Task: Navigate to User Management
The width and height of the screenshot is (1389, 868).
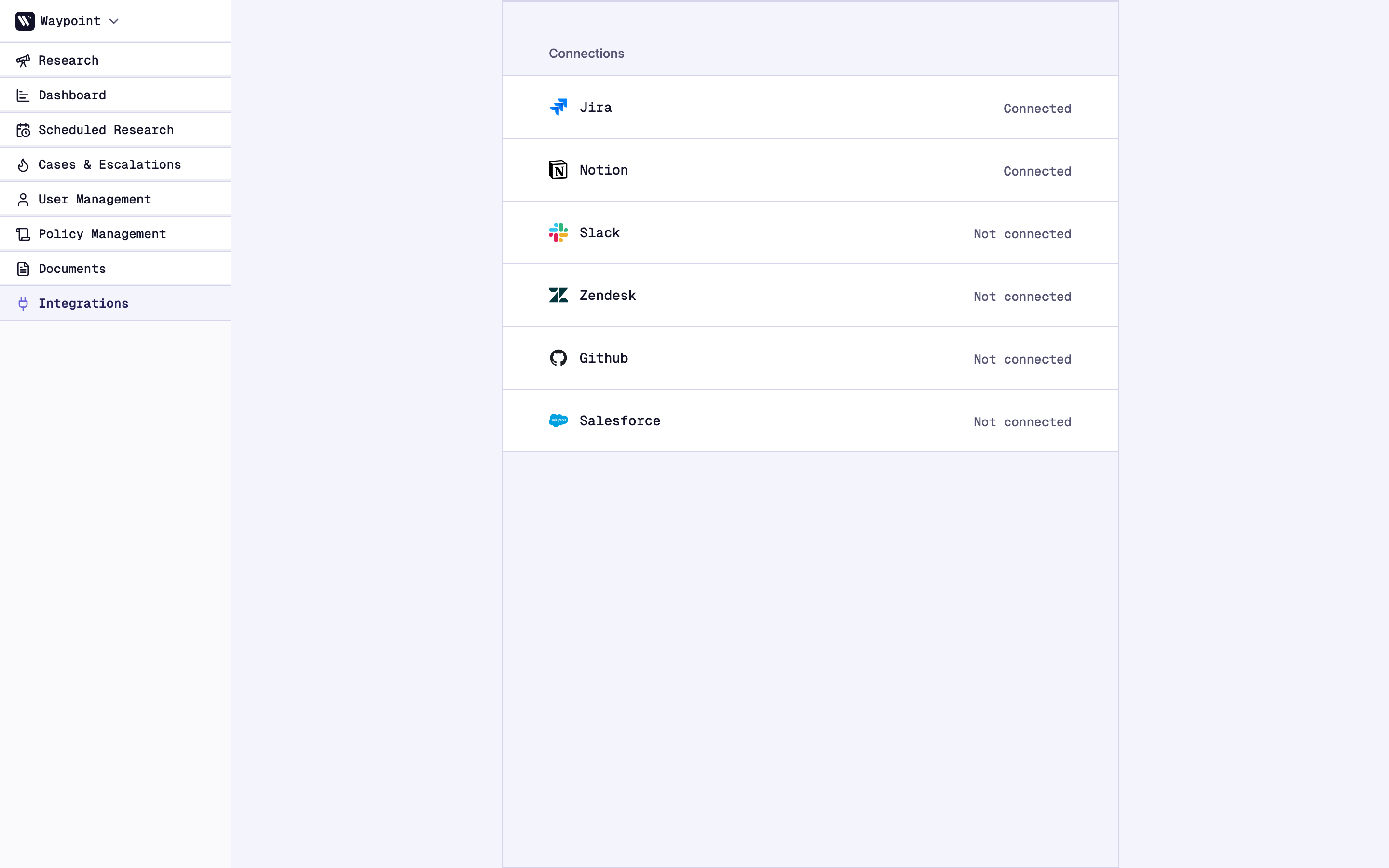Action: [x=115, y=199]
